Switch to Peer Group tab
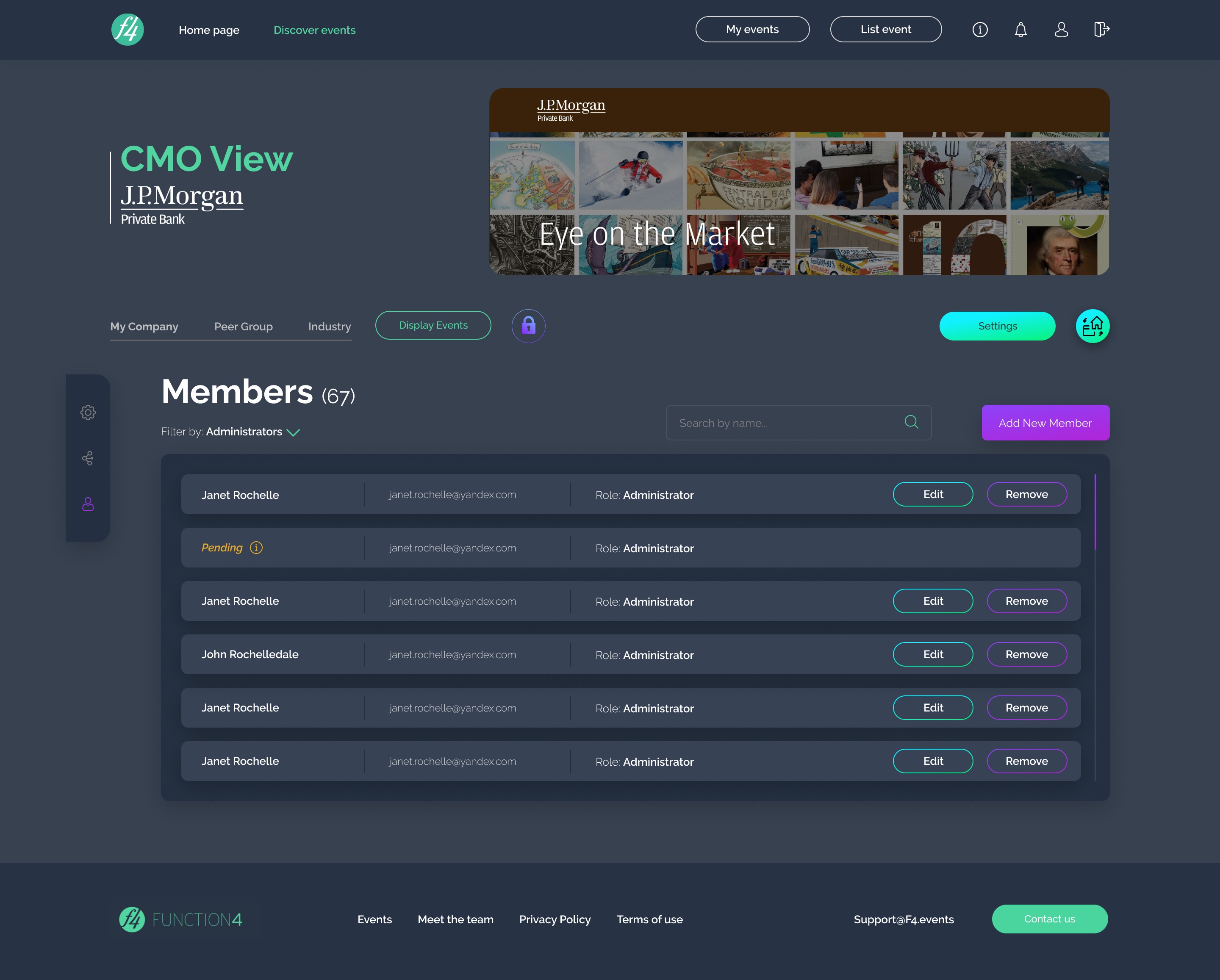Viewport: 1220px width, 980px height. point(243,327)
